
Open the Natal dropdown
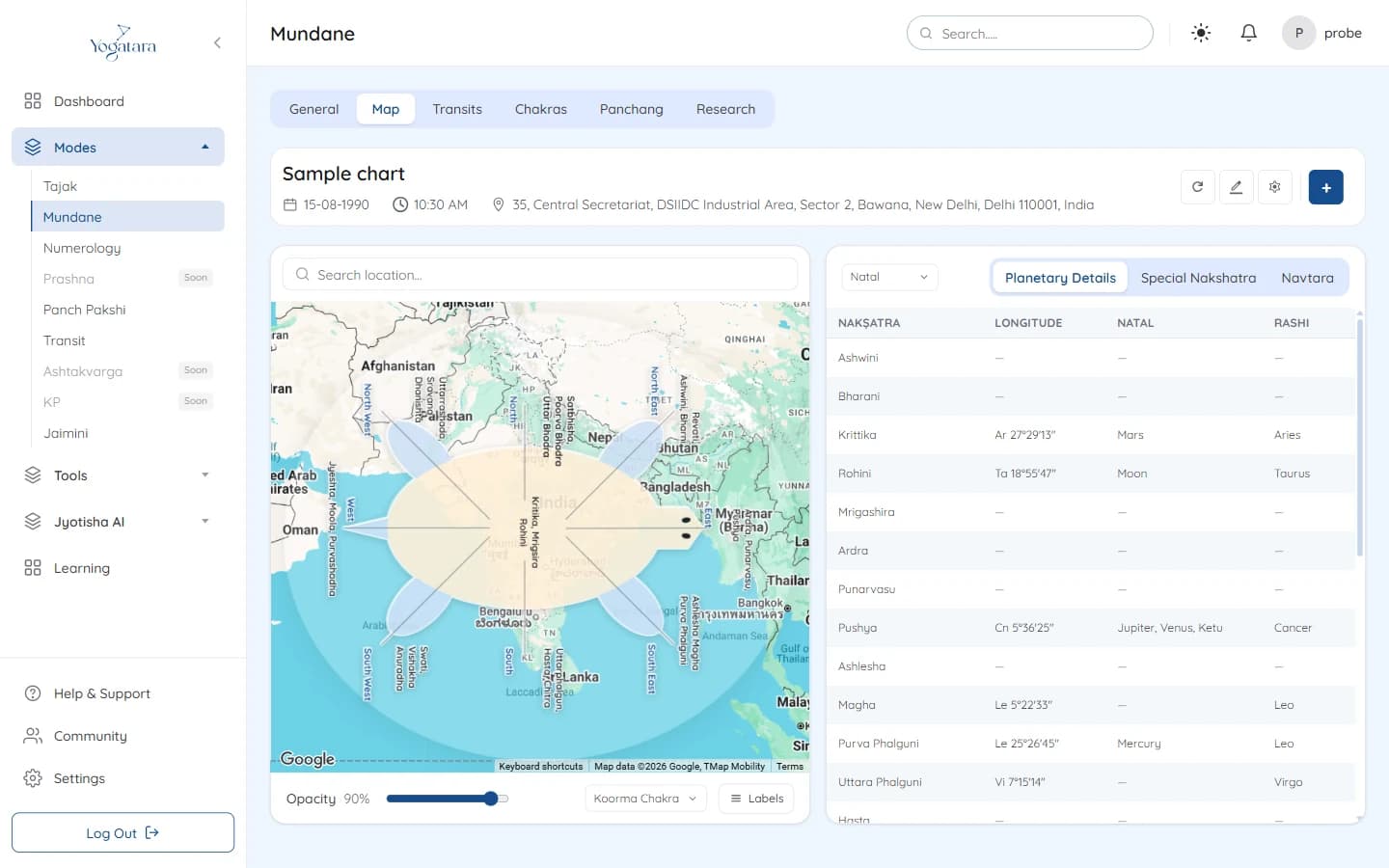click(x=889, y=277)
